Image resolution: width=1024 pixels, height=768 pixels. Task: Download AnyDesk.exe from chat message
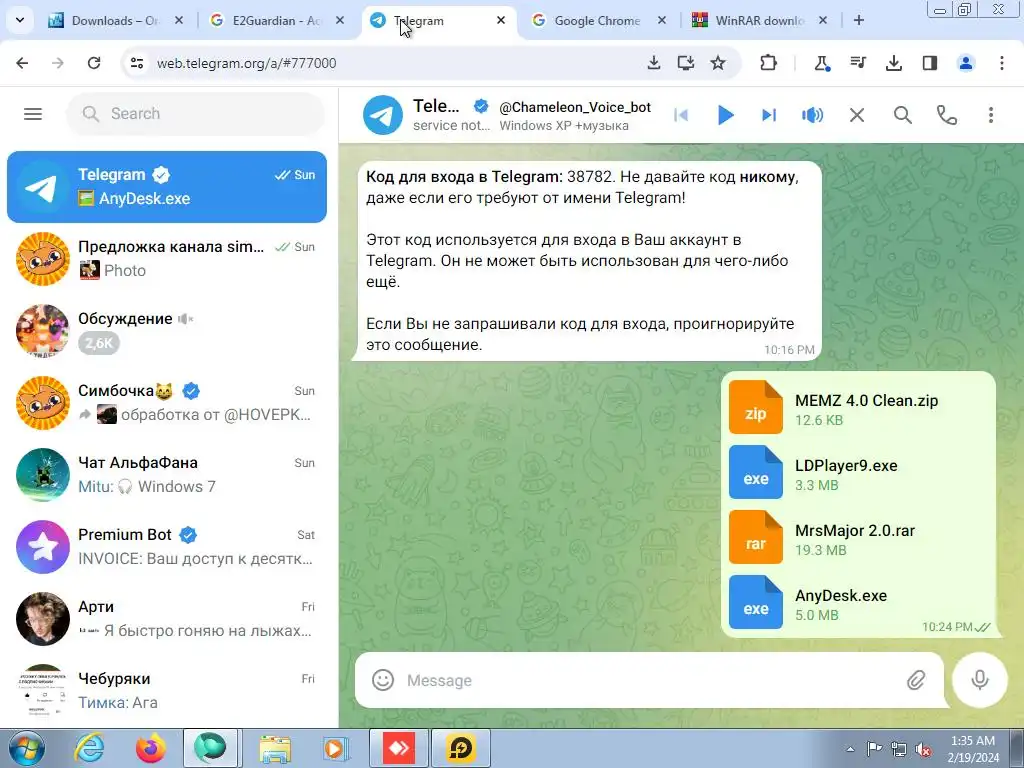tap(756, 602)
